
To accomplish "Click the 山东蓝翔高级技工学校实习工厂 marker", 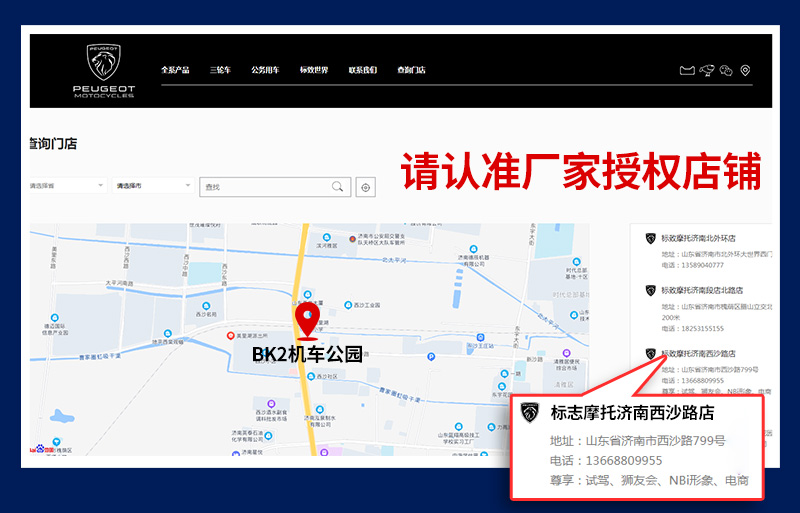I will pyautogui.click(x=458, y=427).
